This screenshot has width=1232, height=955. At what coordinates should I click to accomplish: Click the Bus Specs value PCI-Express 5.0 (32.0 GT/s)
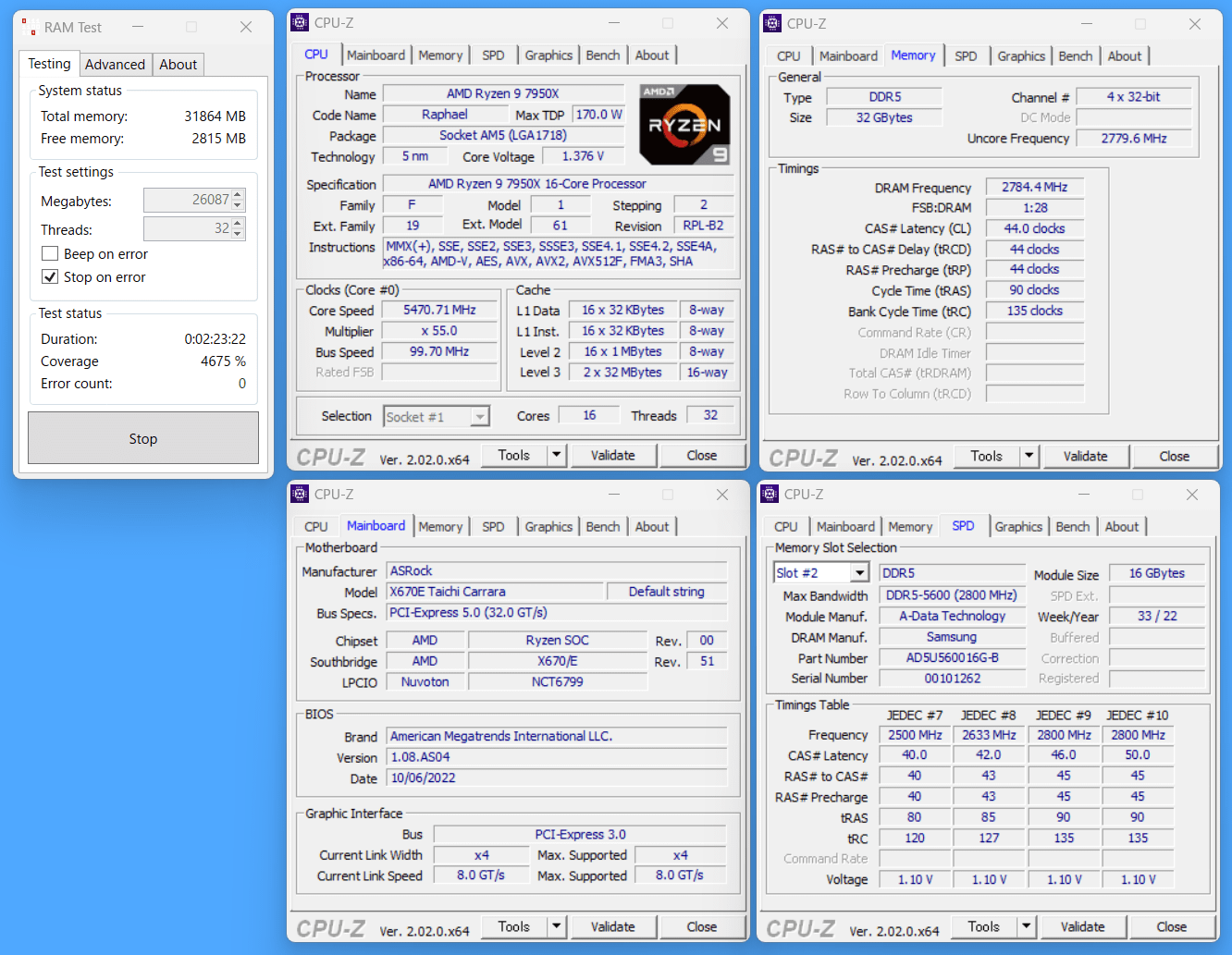pyautogui.click(x=557, y=613)
